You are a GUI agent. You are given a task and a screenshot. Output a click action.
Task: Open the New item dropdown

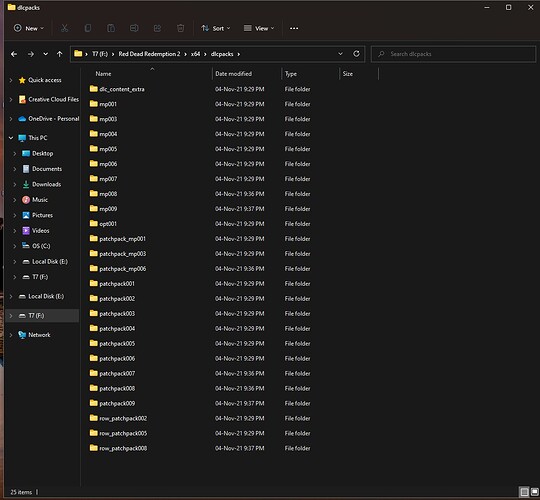[x=29, y=28]
